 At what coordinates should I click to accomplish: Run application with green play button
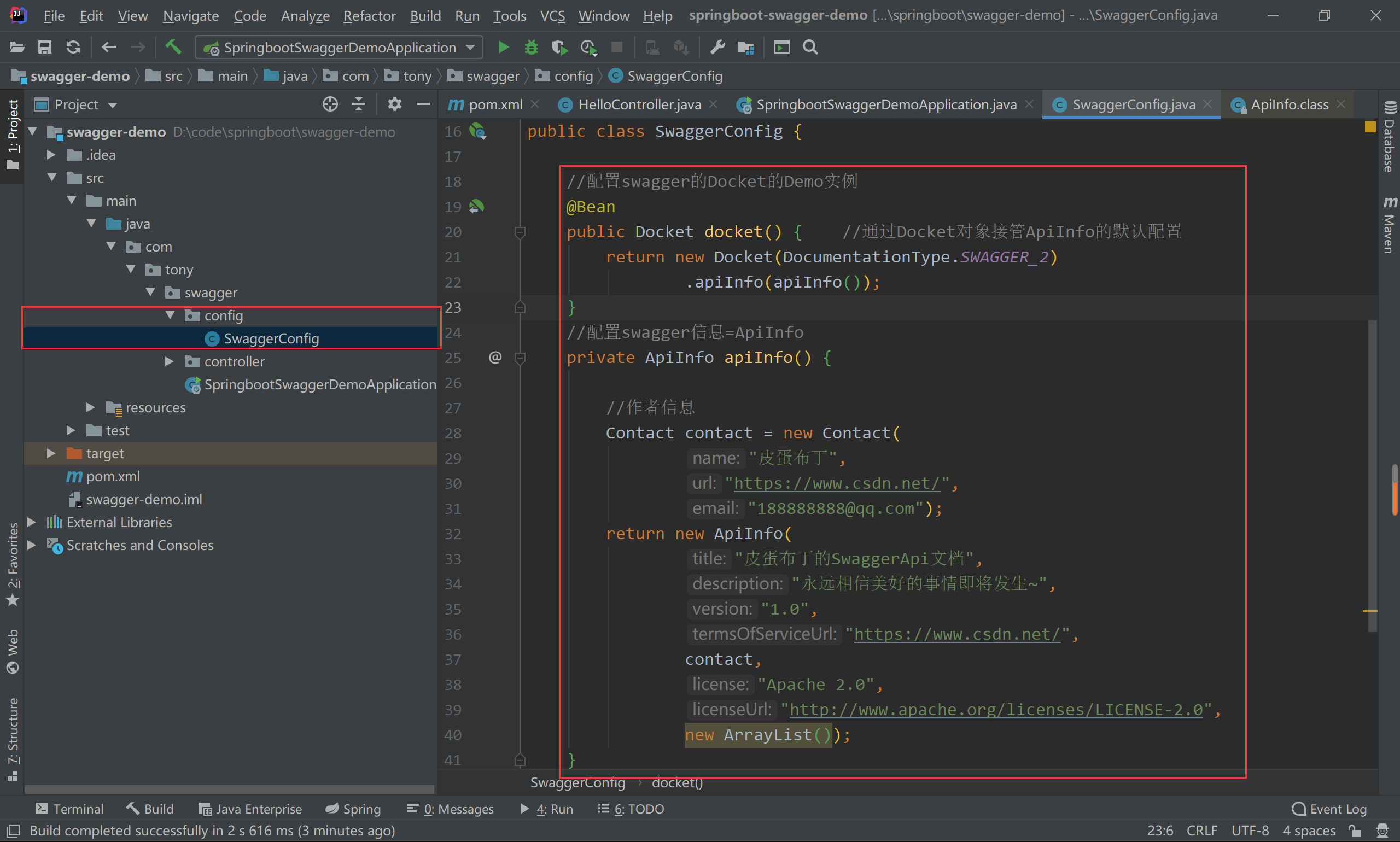pyautogui.click(x=503, y=47)
